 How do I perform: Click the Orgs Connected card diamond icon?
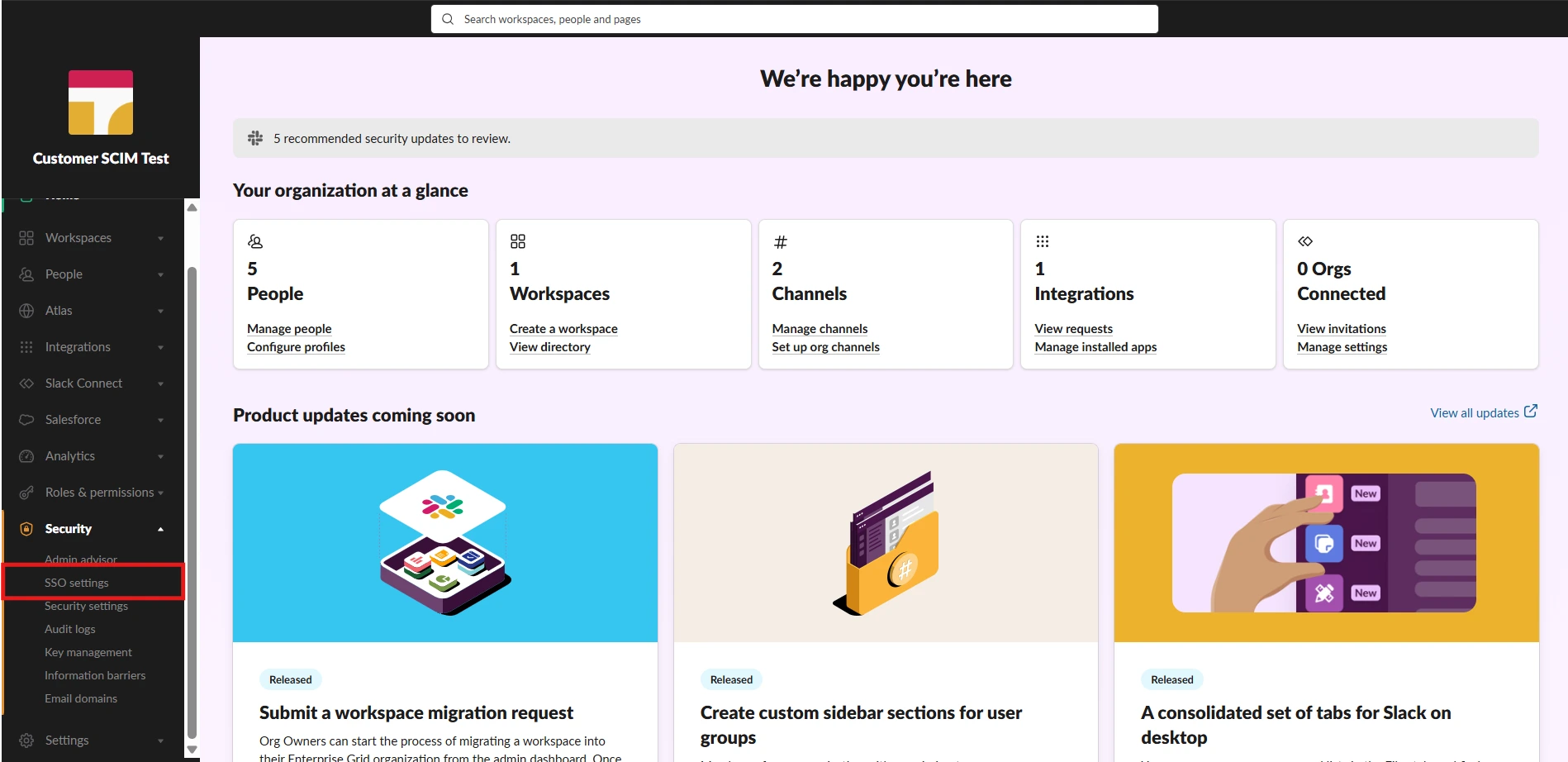click(x=1305, y=241)
